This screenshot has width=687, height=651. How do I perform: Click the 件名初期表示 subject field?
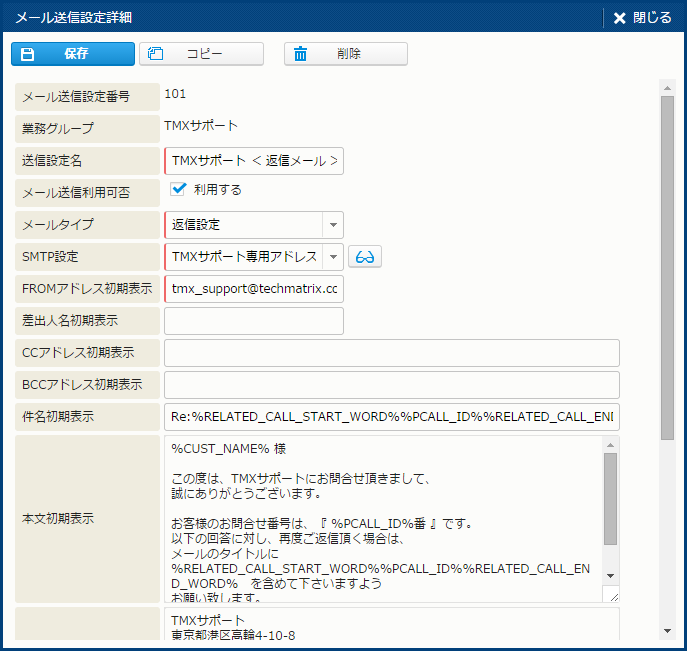pyautogui.click(x=391, y=417)
